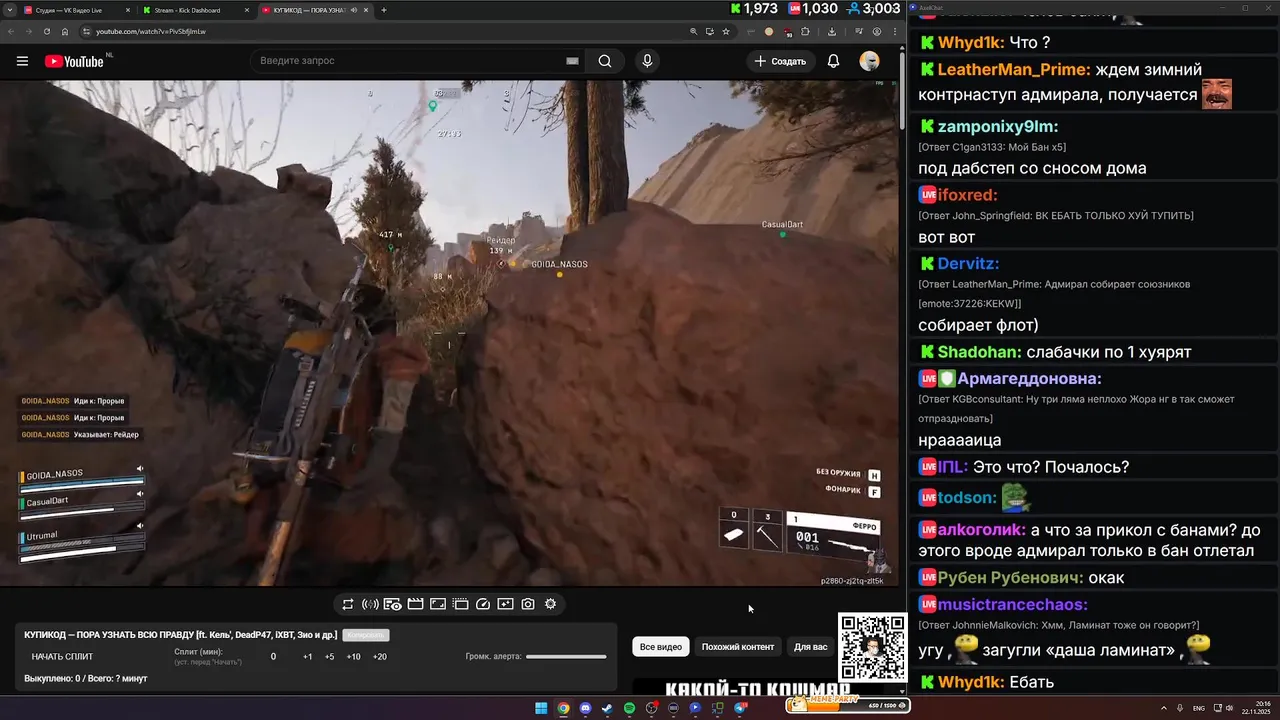
Task: Bookmark this page with the star icon
Action: tap(726, 31)
